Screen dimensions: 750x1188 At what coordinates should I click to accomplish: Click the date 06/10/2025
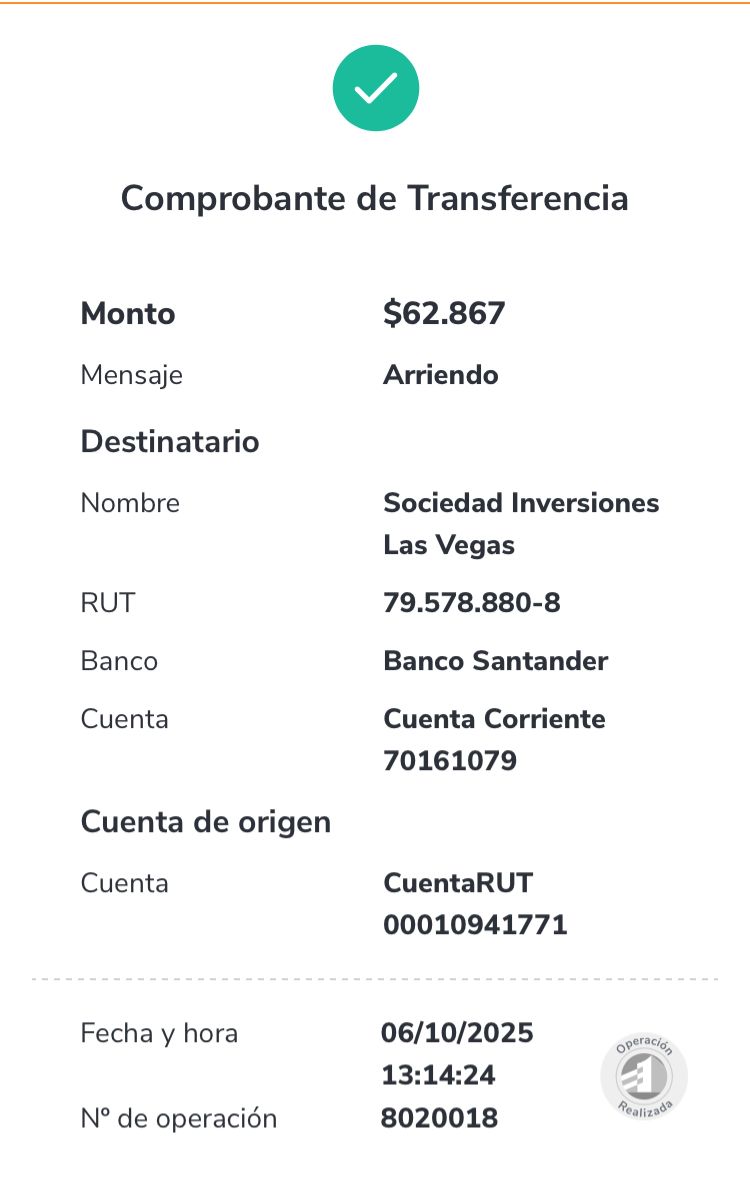457,1033
